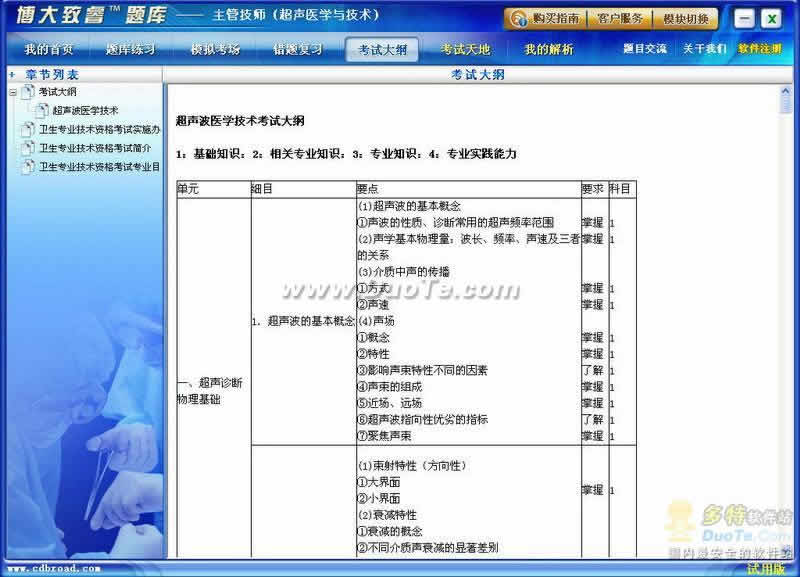Open the 软件注册 link
Image resolution: width=800 pixels, height=577 pixels.
(x=759, y=49)
